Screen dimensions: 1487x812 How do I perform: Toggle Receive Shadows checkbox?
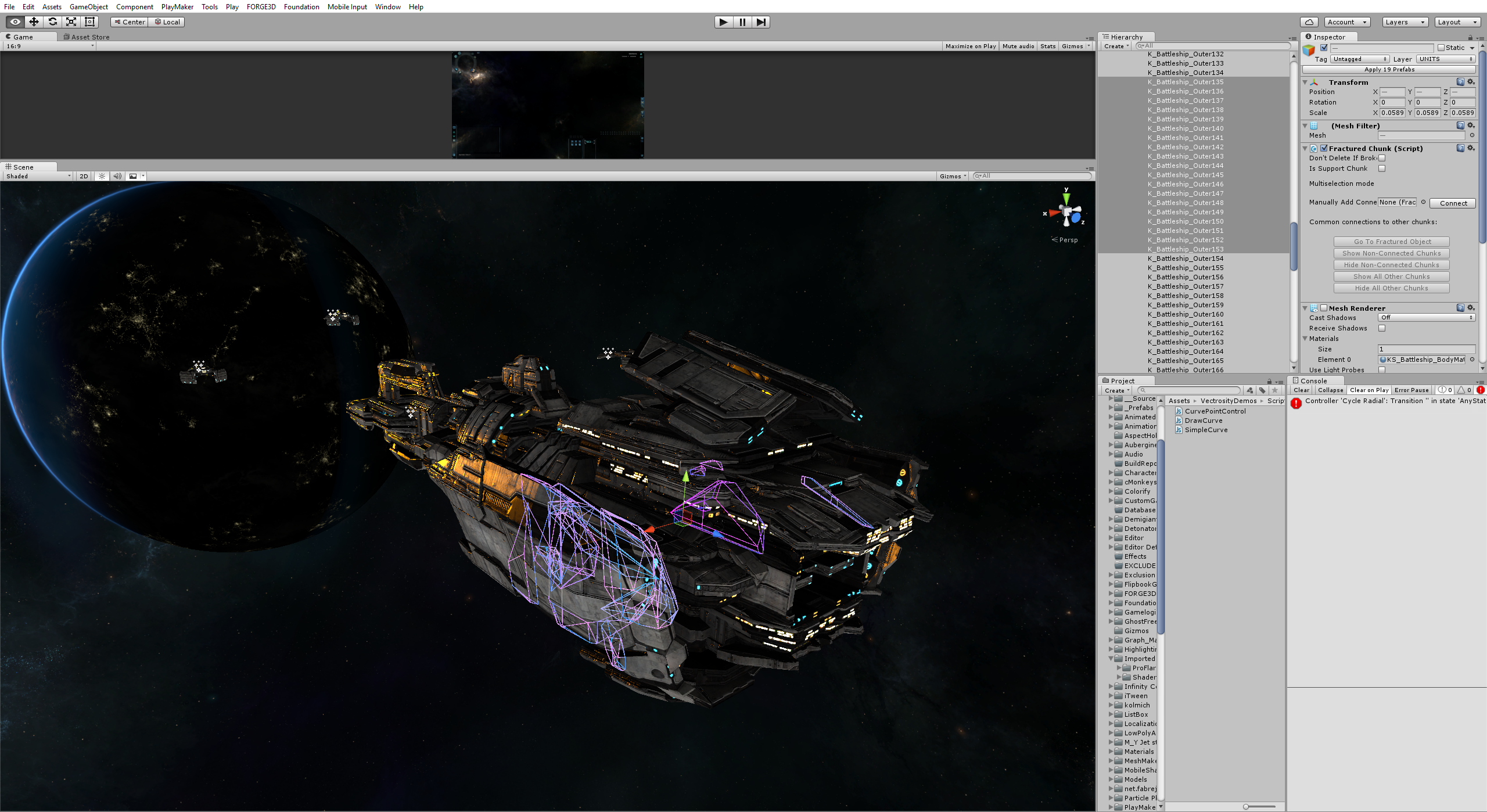point(1382,328)
